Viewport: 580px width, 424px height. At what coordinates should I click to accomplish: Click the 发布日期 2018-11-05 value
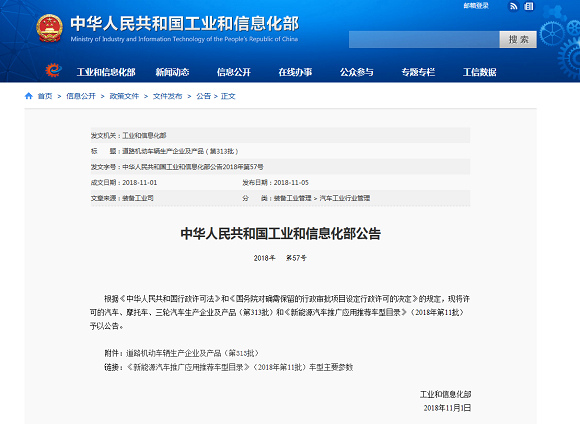[291, 182]
